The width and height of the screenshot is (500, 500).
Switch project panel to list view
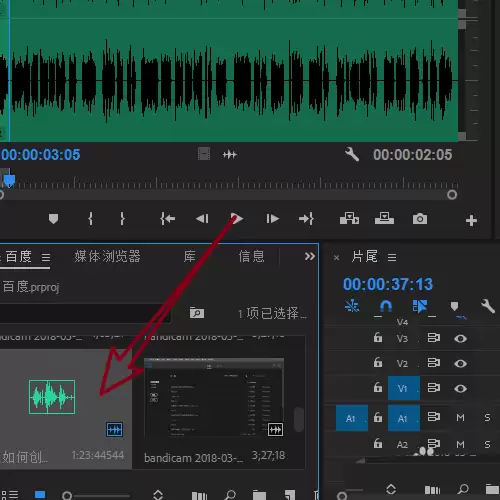(10, 495)
